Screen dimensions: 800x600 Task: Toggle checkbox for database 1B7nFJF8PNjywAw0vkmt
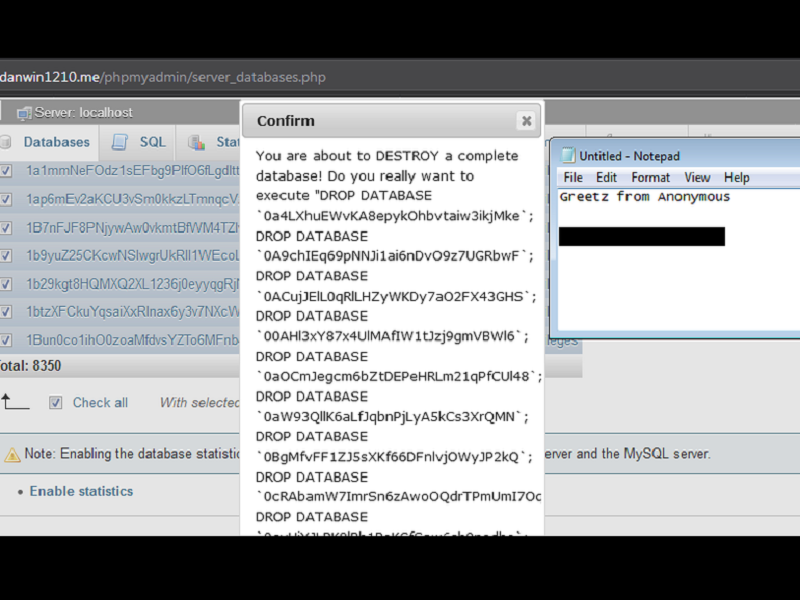pos(6,228)
